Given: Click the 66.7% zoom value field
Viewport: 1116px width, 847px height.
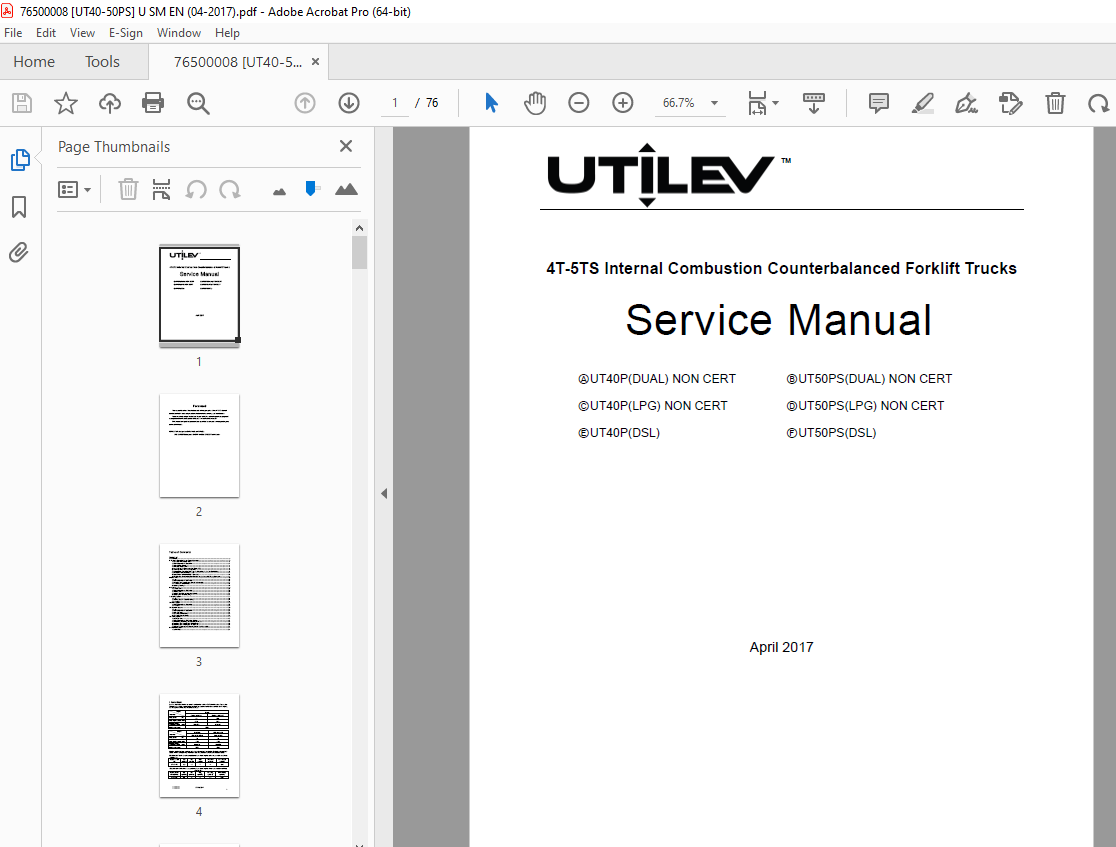Looking at the screenshot, I should coord(678,103).
